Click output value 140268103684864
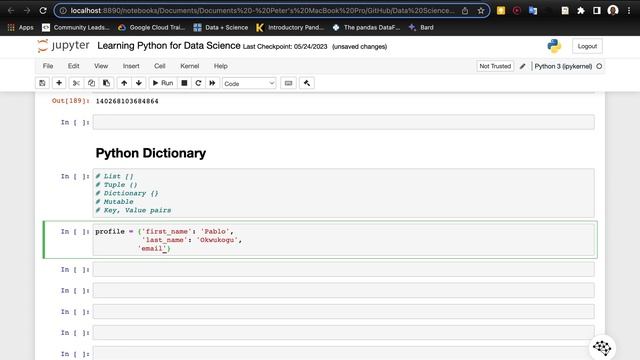Viewport: 640px width, 360px height. click(x=127, y=101)
